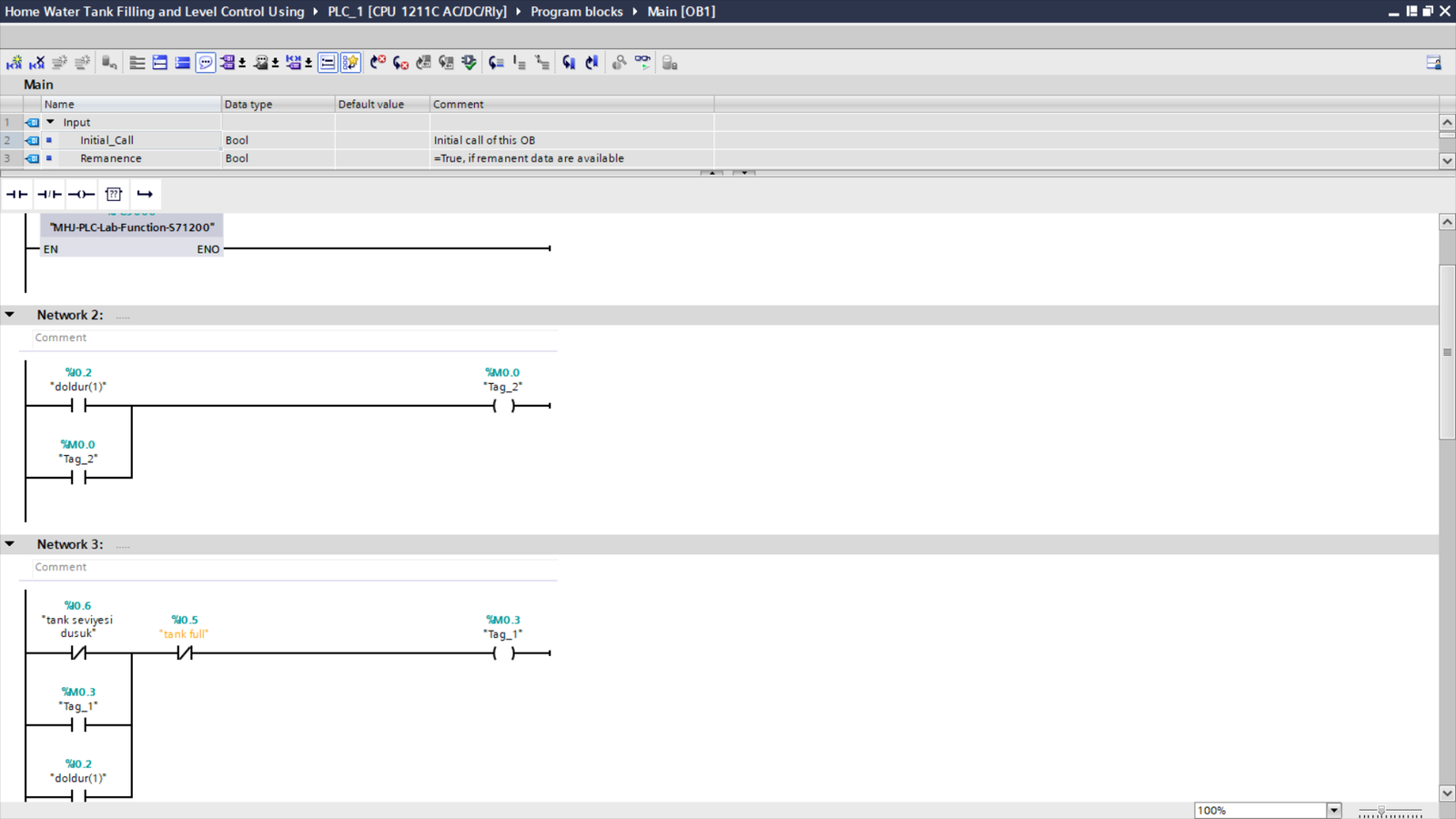Insert an output coil from favorites

click(81, 194)
